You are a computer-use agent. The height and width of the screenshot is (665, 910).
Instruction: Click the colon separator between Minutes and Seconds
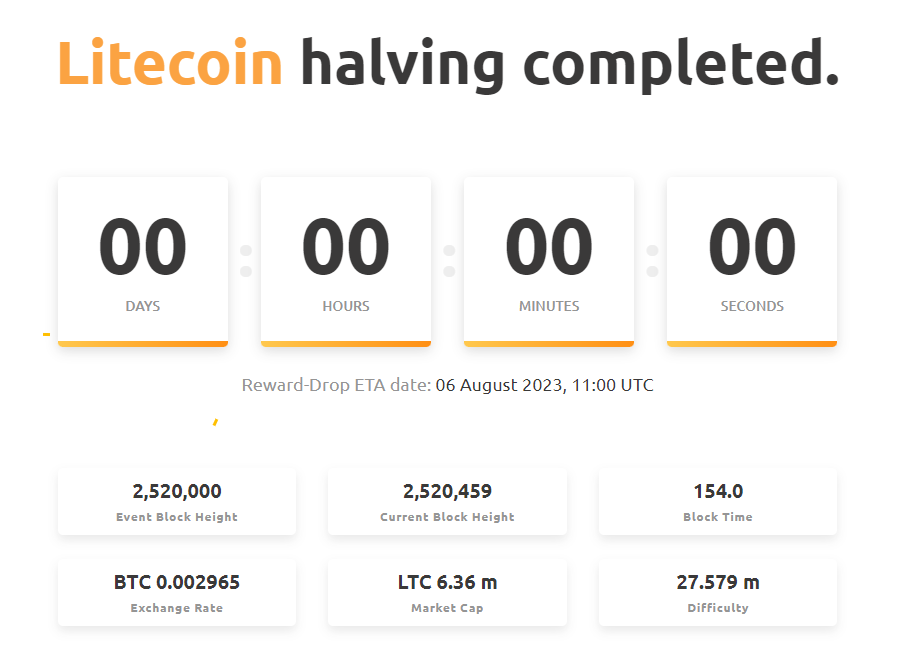click(652, 261)
